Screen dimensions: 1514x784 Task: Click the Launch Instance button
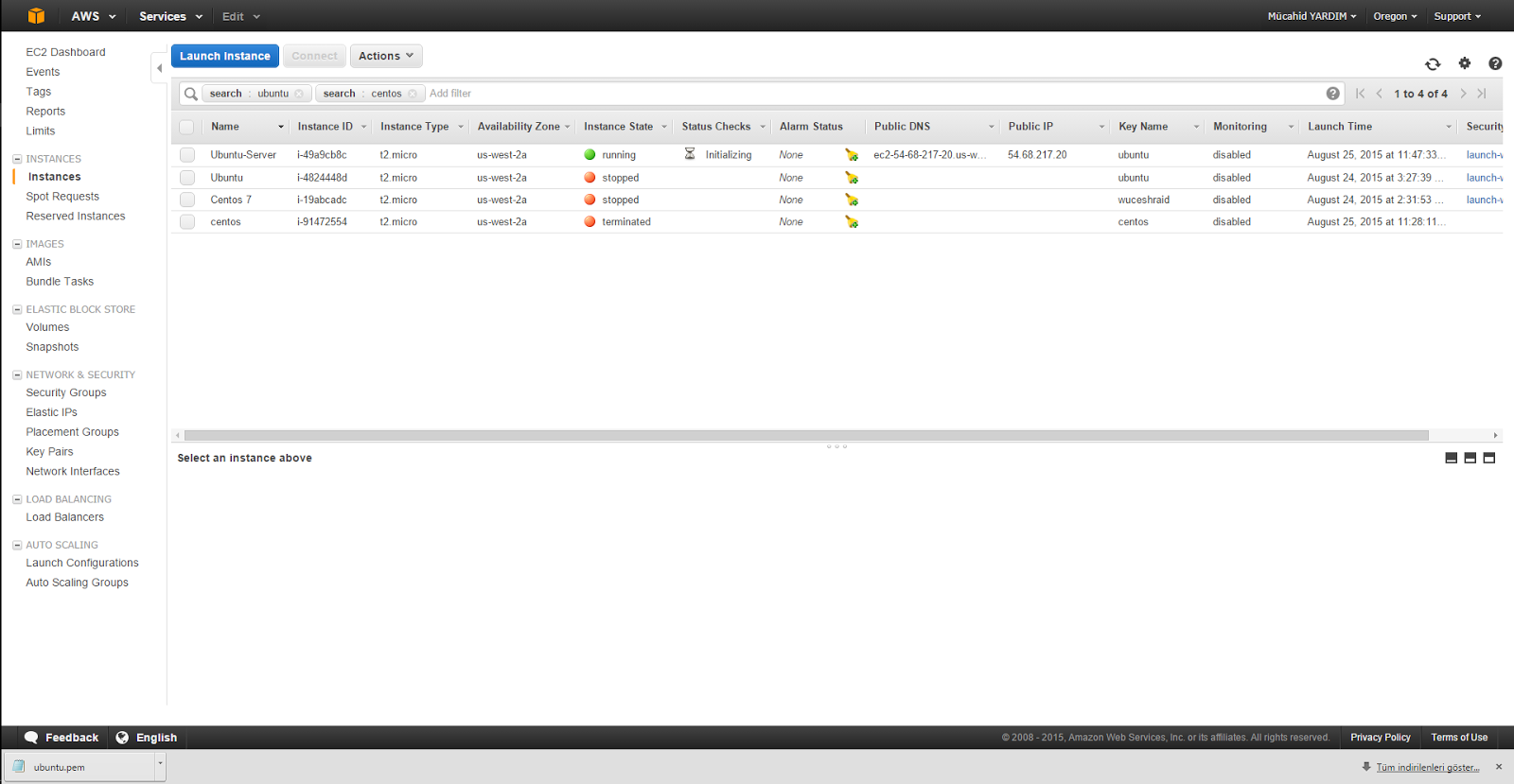225,56
